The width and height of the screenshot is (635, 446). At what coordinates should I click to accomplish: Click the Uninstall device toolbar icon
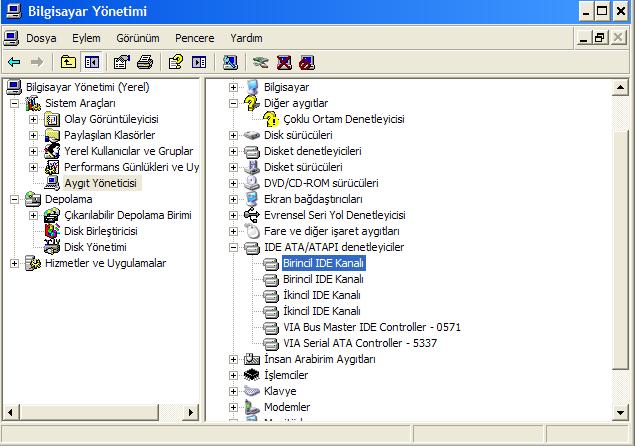284,62
